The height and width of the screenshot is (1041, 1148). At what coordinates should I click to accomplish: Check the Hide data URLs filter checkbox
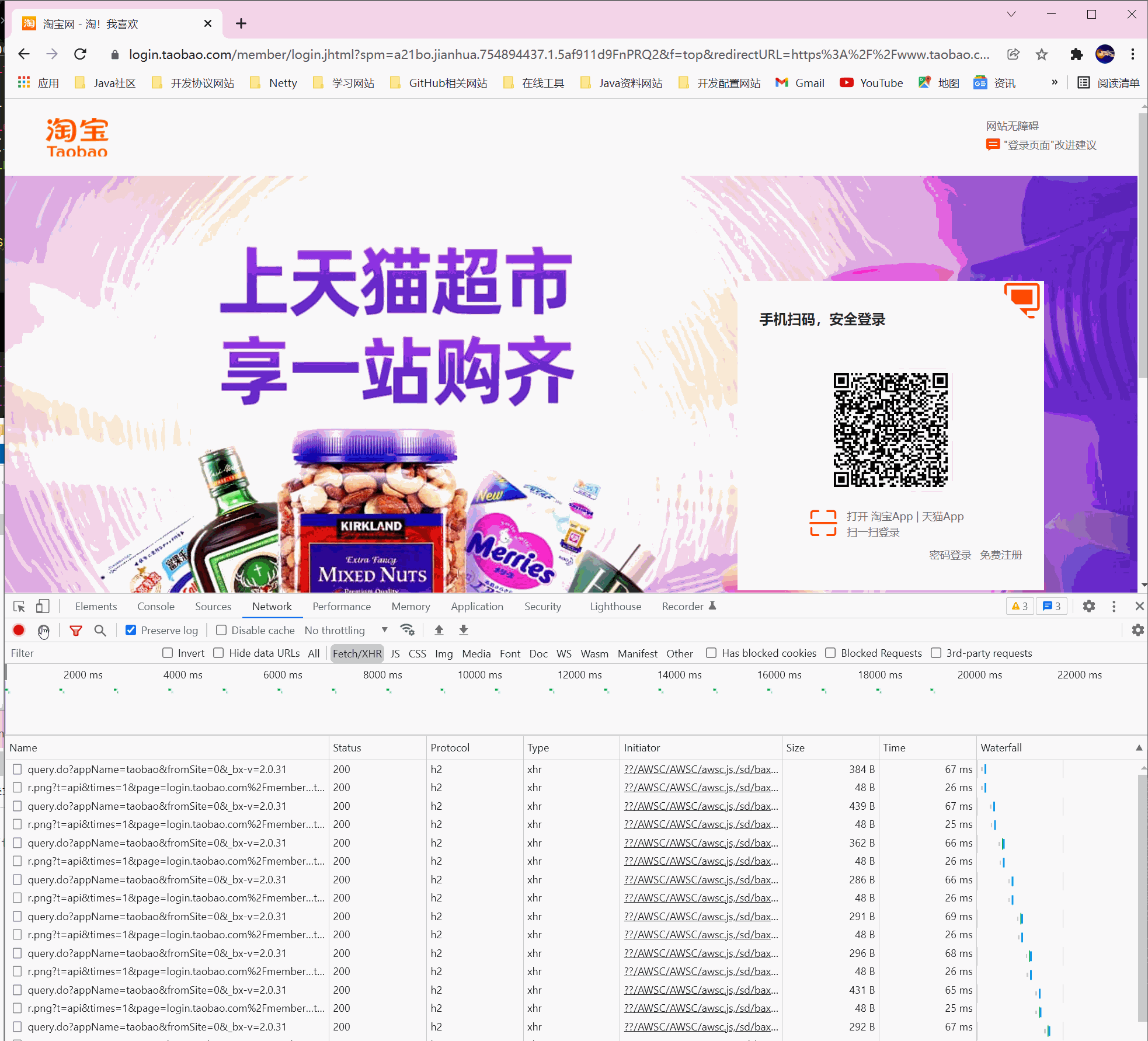(x=218, y=653)
